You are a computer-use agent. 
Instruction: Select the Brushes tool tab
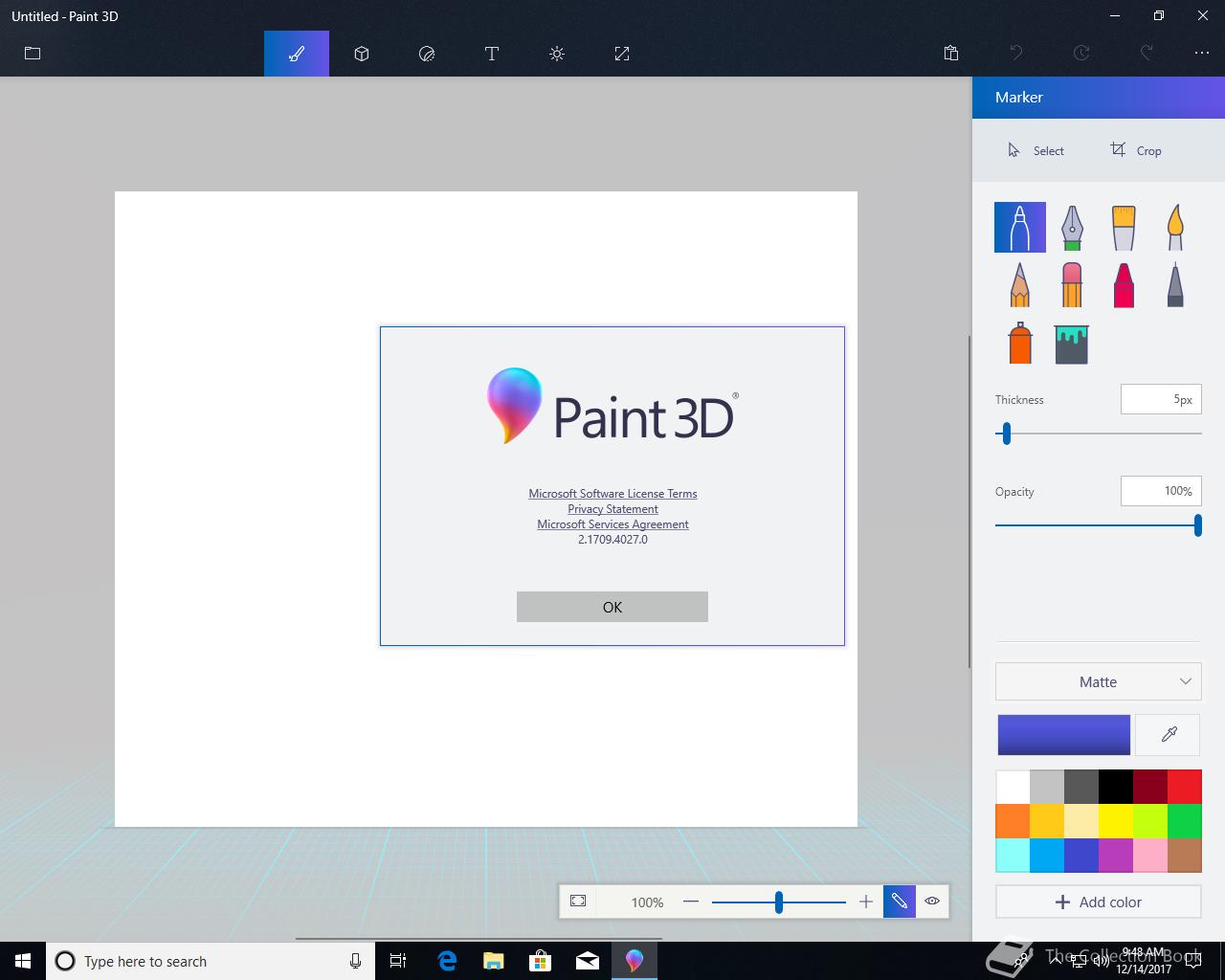(x=297, y=54)
